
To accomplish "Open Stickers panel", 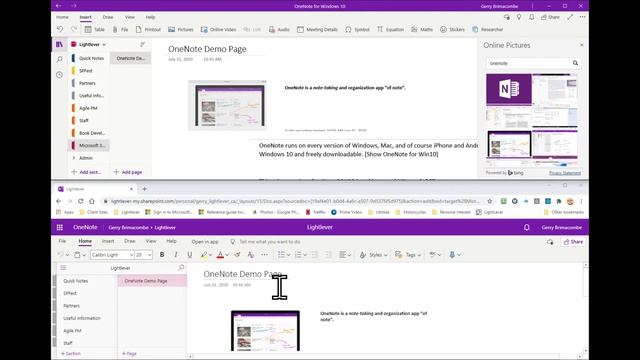I will click(x=452, y=29).
